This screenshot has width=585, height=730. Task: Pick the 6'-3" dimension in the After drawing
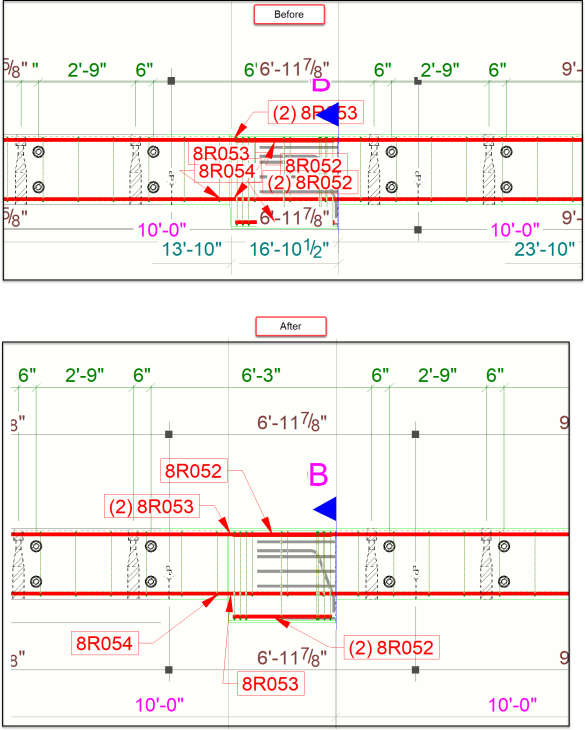pyautogui.click(x=261, y=375)
